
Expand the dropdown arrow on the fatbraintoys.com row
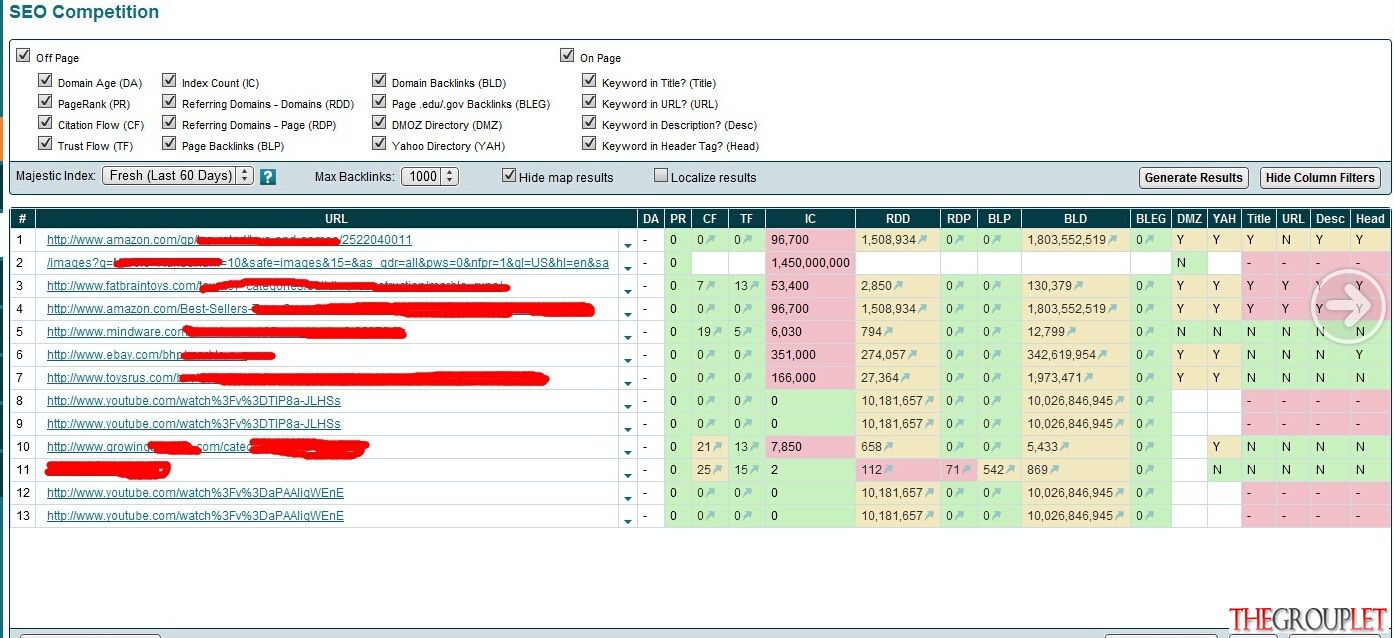point(627,290)
